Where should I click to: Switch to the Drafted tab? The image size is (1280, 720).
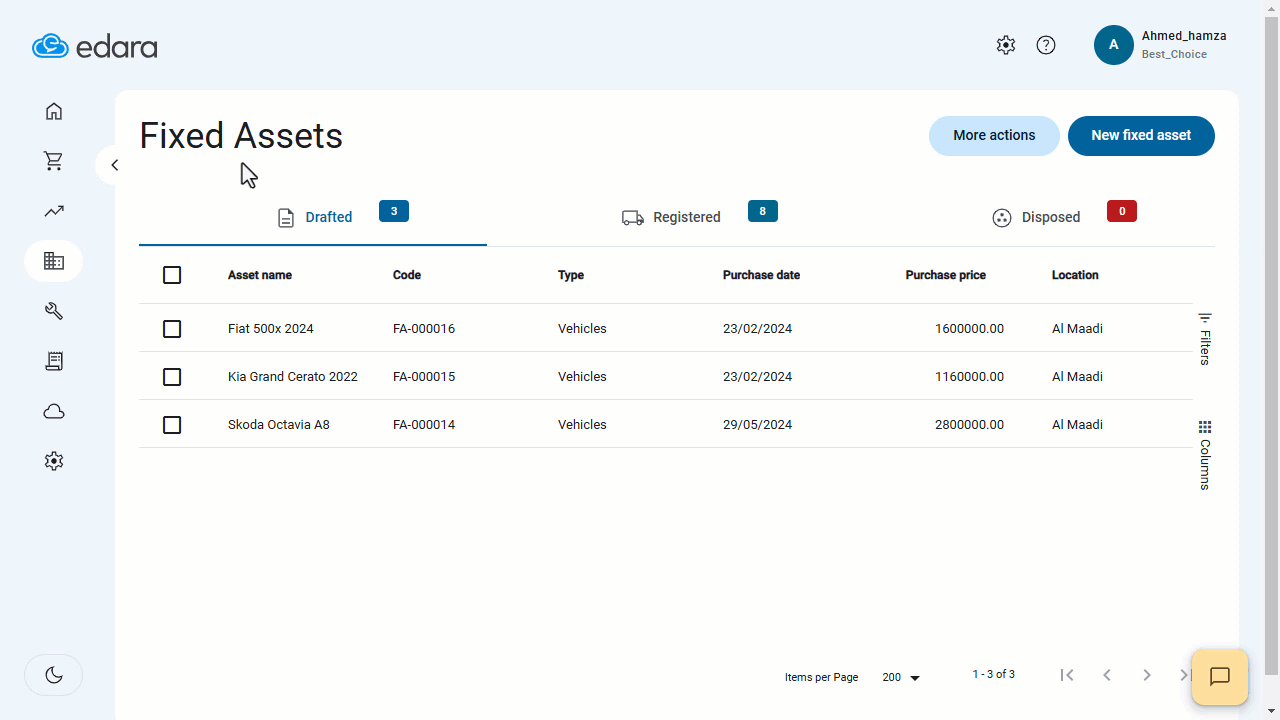click(313, 217)
